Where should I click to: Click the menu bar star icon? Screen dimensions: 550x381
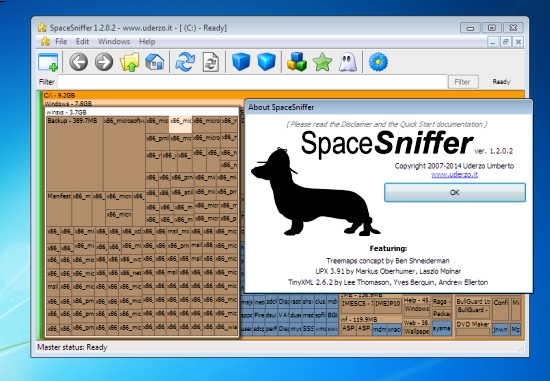pos(45,41)
